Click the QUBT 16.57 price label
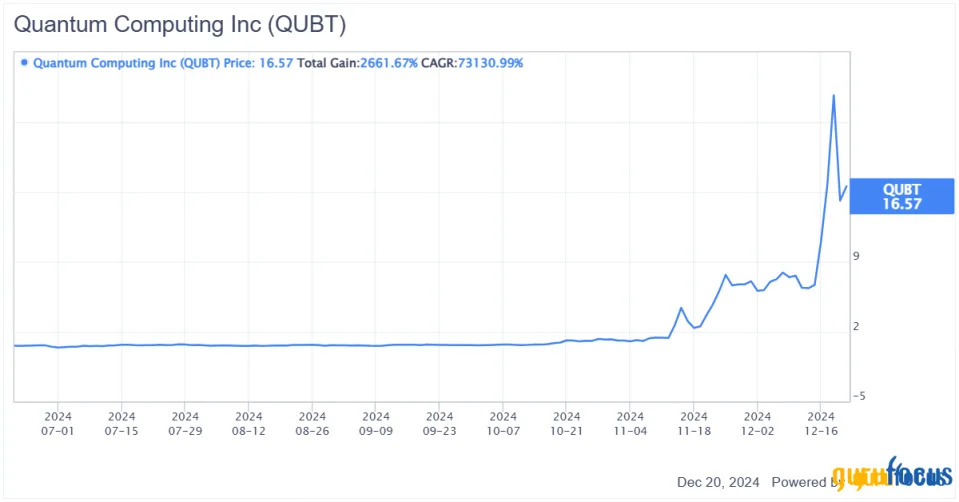Viewport: 959px width, 502px height. (902, 196)
